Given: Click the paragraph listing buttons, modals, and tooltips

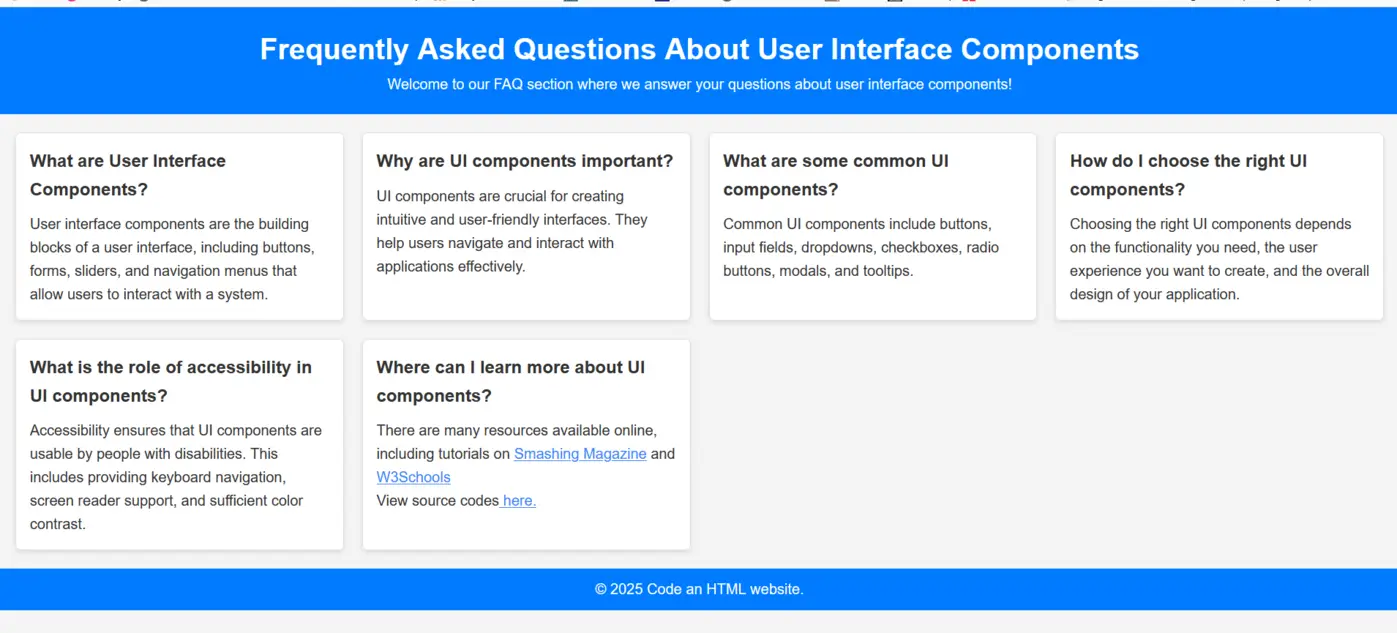Looking at the screenshot, I should pos(861,247).
